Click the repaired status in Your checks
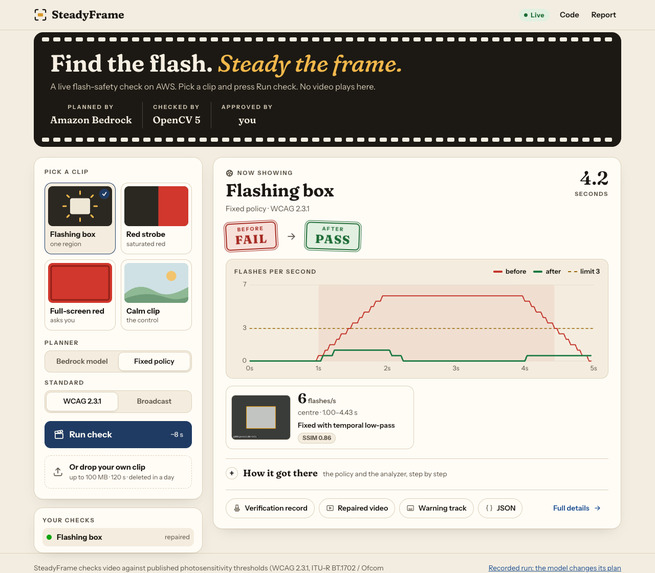The width and height of the screenshot is (655, 573). tap(177, 537)
